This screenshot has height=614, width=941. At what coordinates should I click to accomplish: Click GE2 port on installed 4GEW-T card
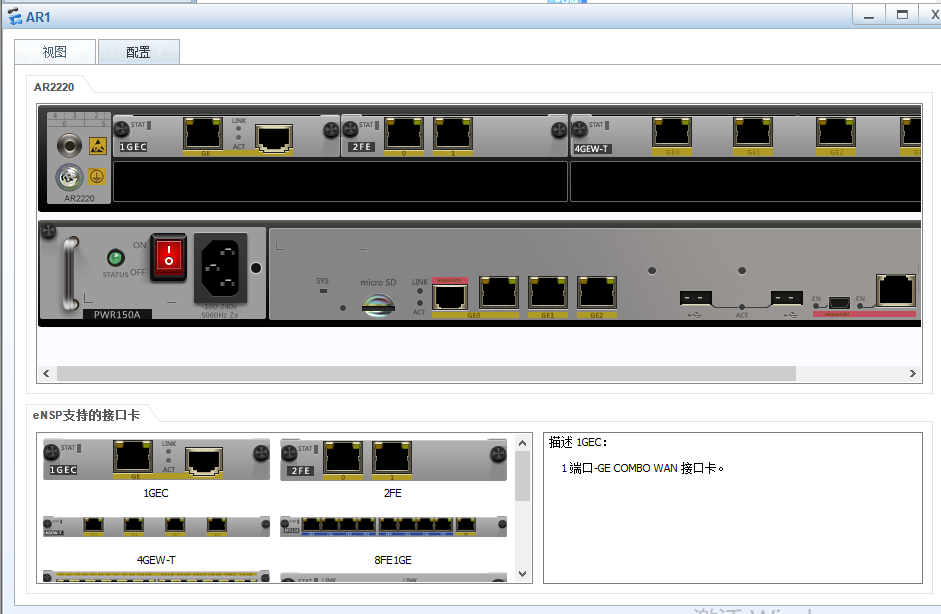click(836, 133)
